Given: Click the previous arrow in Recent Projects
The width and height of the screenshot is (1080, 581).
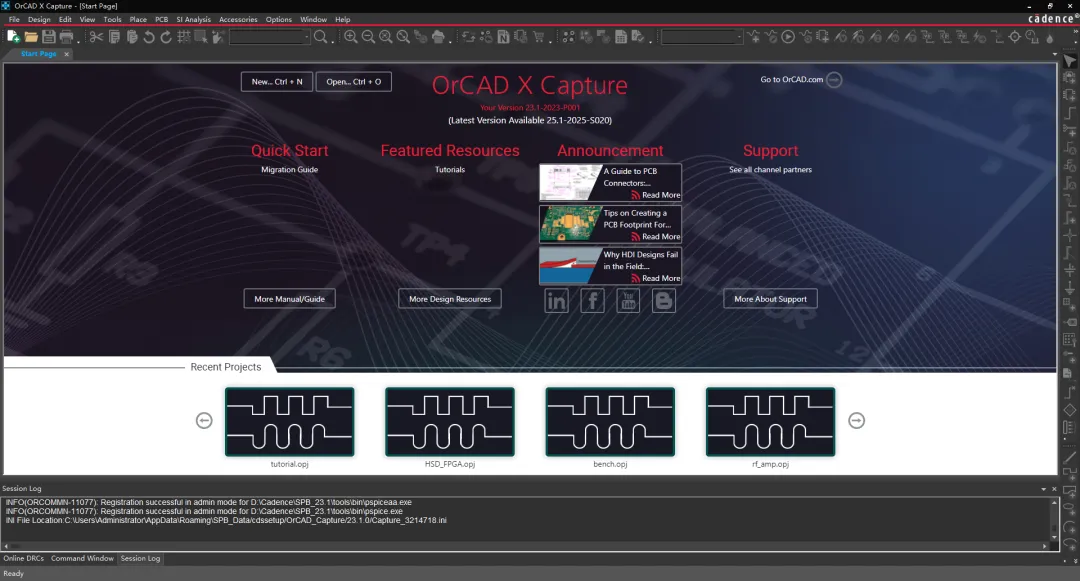Looking at the screenshot, I should click(x=204, y=421).
